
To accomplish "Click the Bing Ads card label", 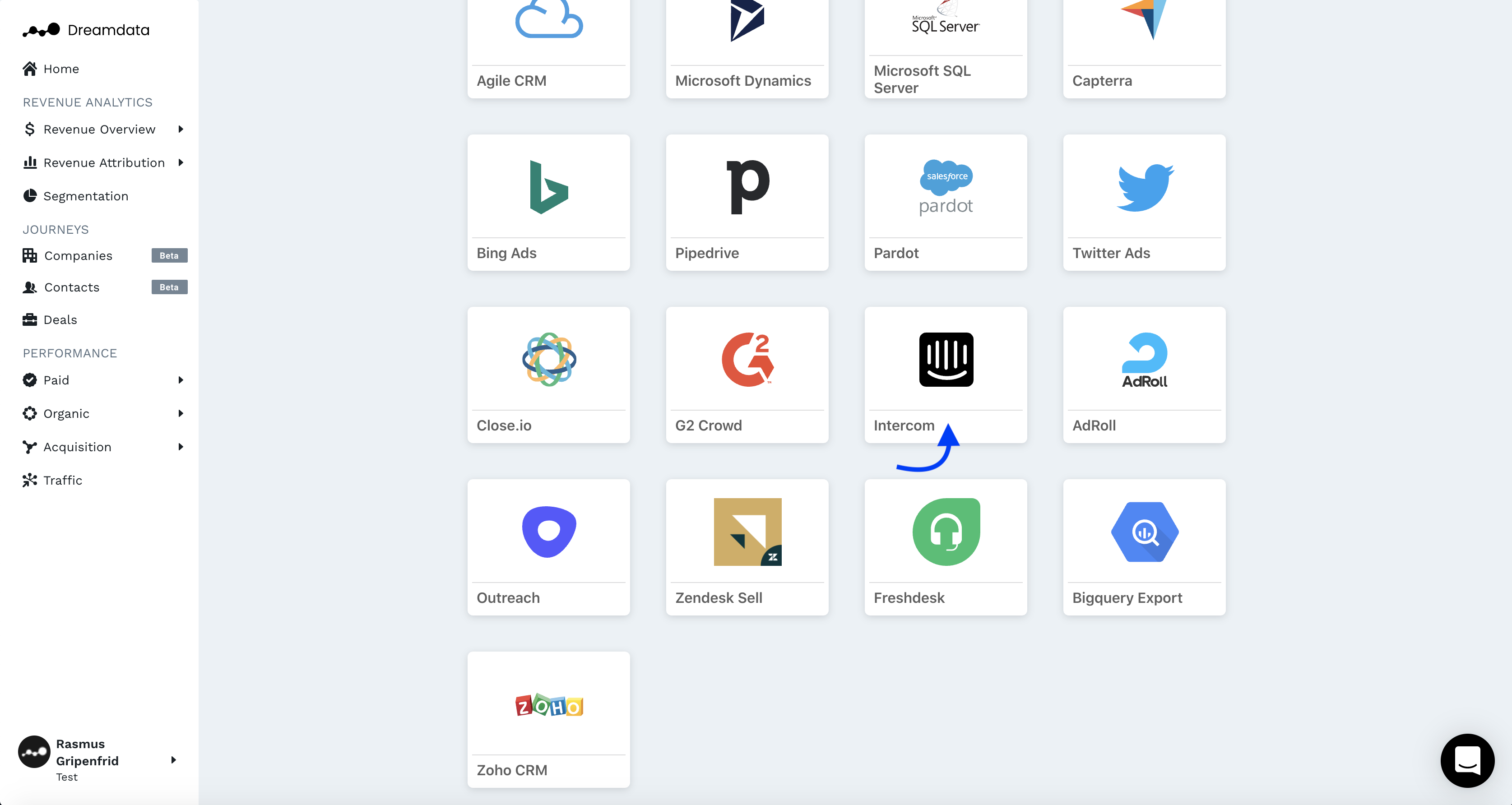I will [x=506, y=253].
